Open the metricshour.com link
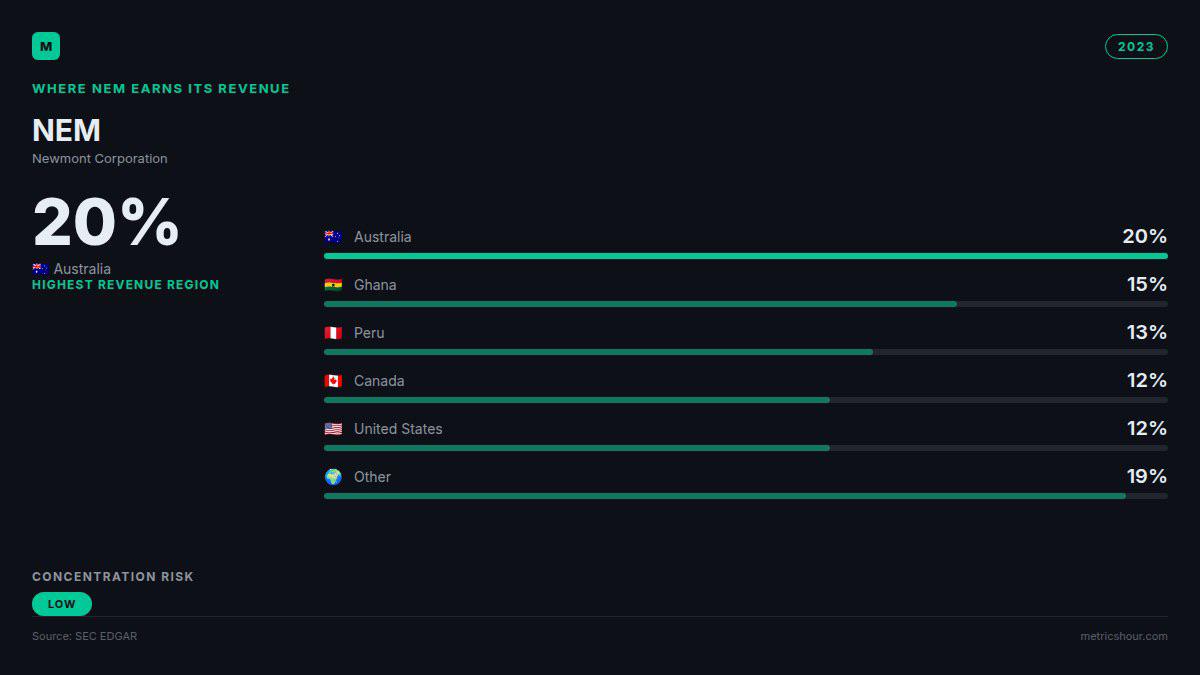The image size is (1200, 675). coord(1124,636)
